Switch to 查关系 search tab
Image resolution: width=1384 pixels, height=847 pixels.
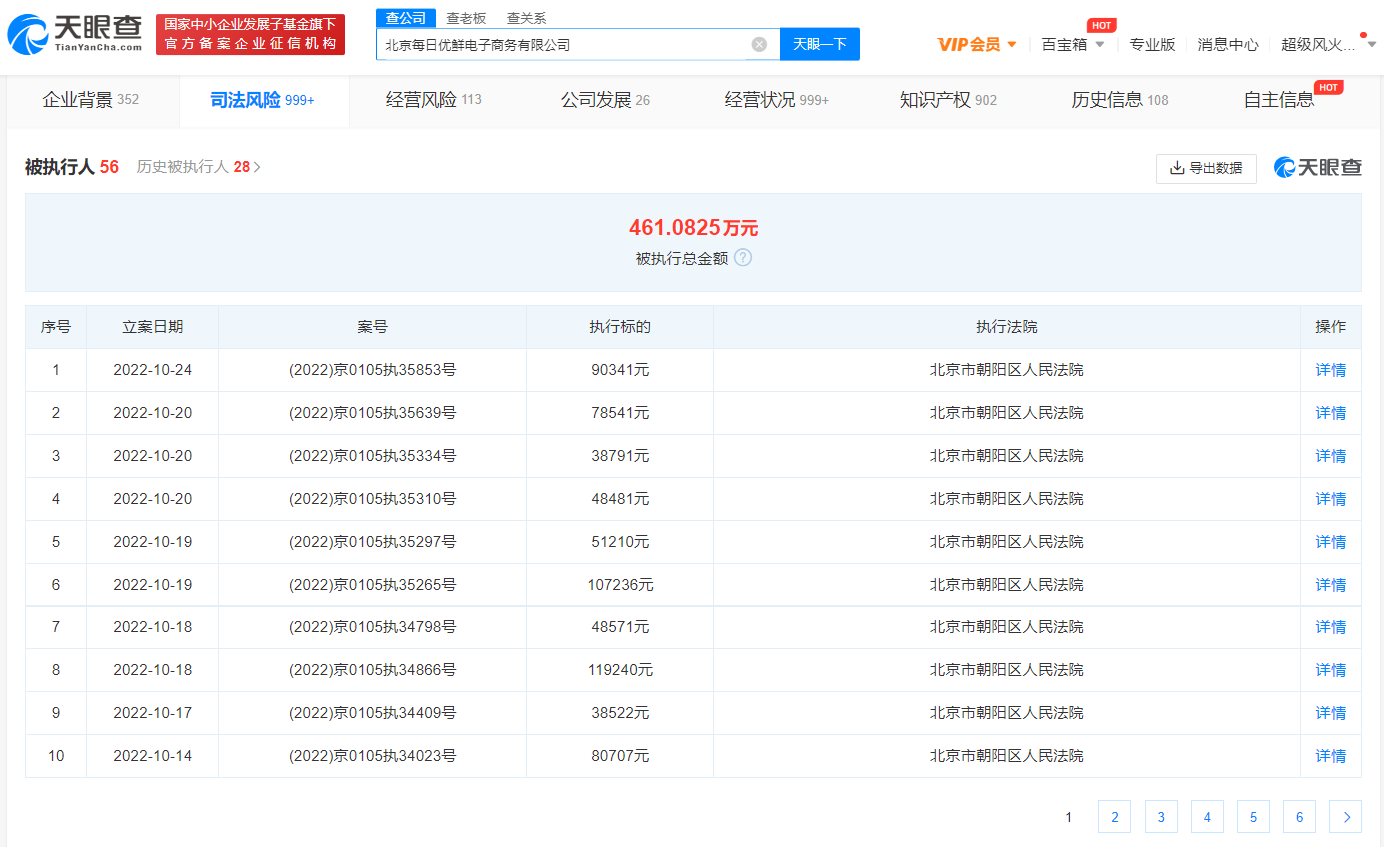click(x=527, y=18)
